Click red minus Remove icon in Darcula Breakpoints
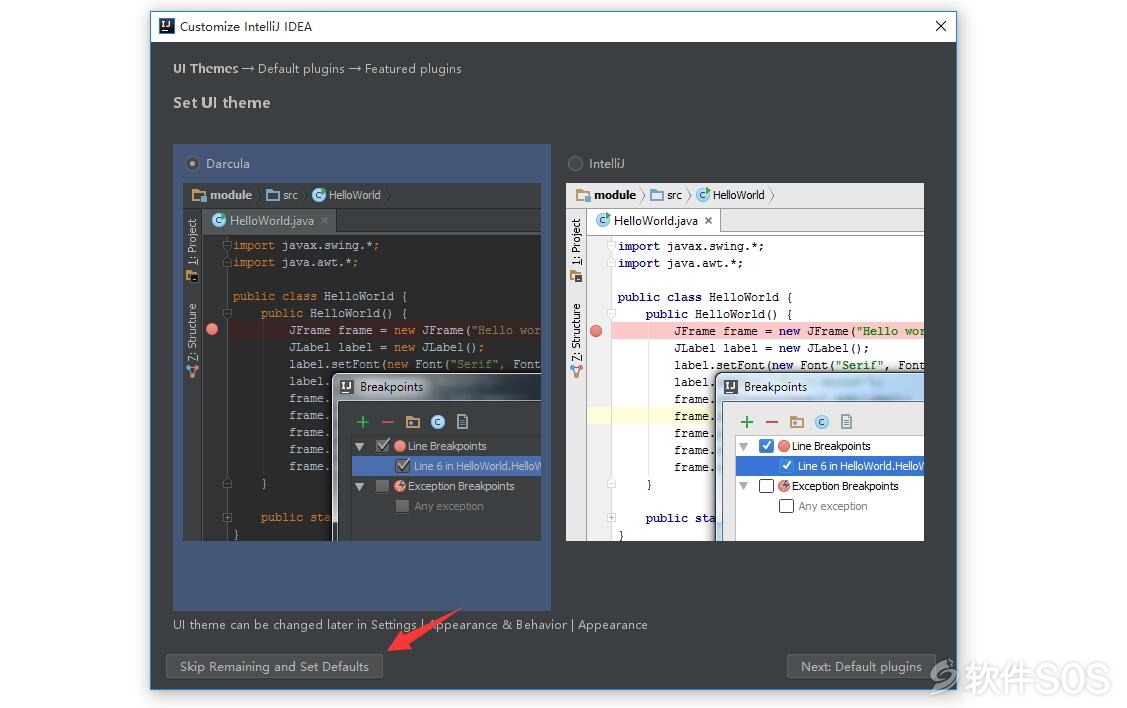This screenshot has width=1127, height=708. 387,422
